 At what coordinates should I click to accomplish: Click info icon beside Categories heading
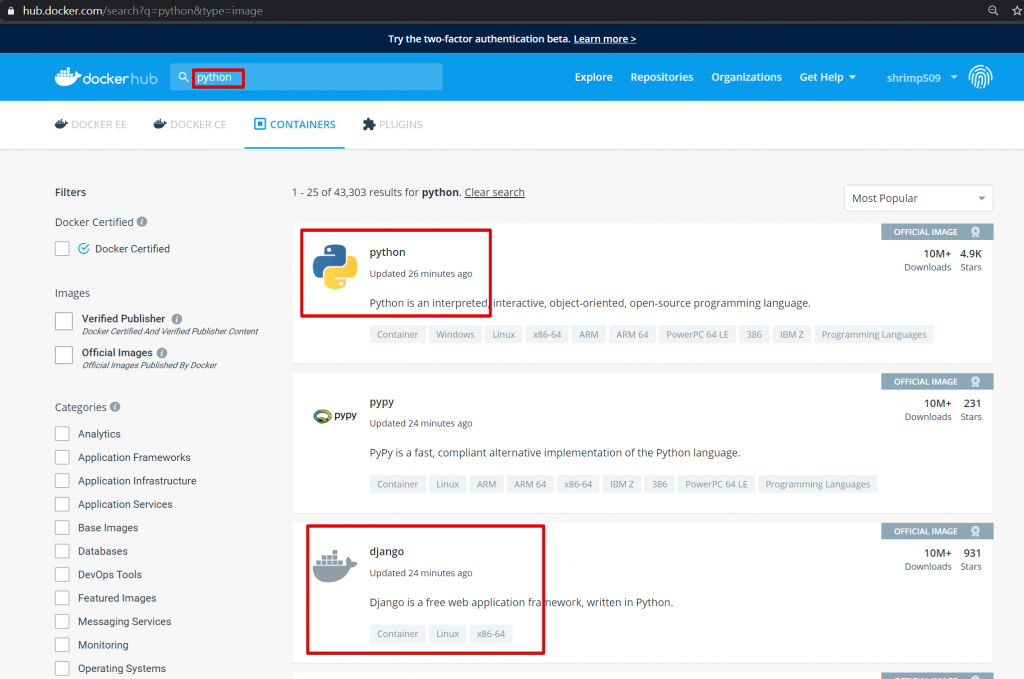116,407
